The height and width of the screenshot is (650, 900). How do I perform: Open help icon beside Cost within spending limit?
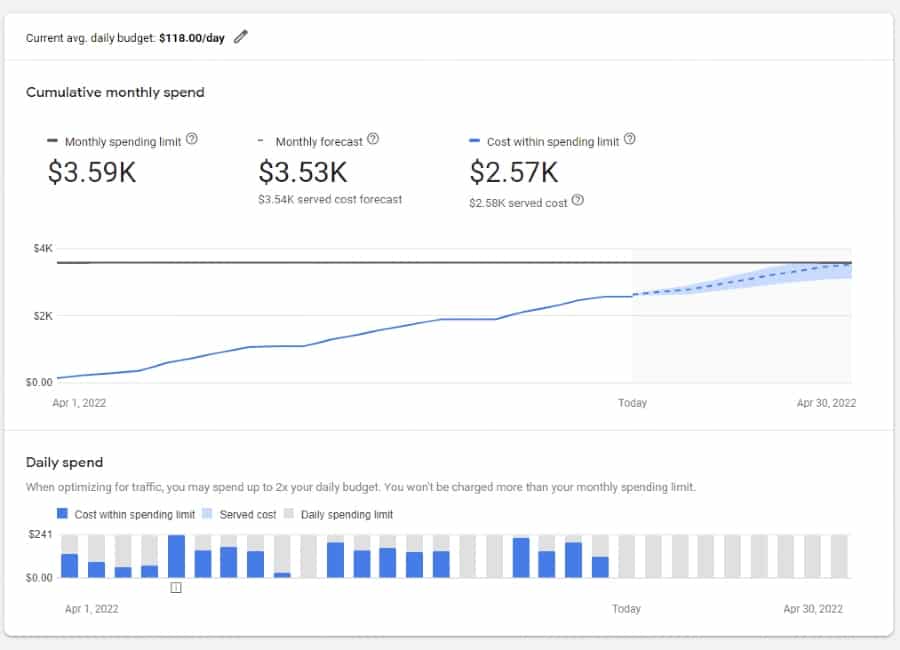[630, 139]
